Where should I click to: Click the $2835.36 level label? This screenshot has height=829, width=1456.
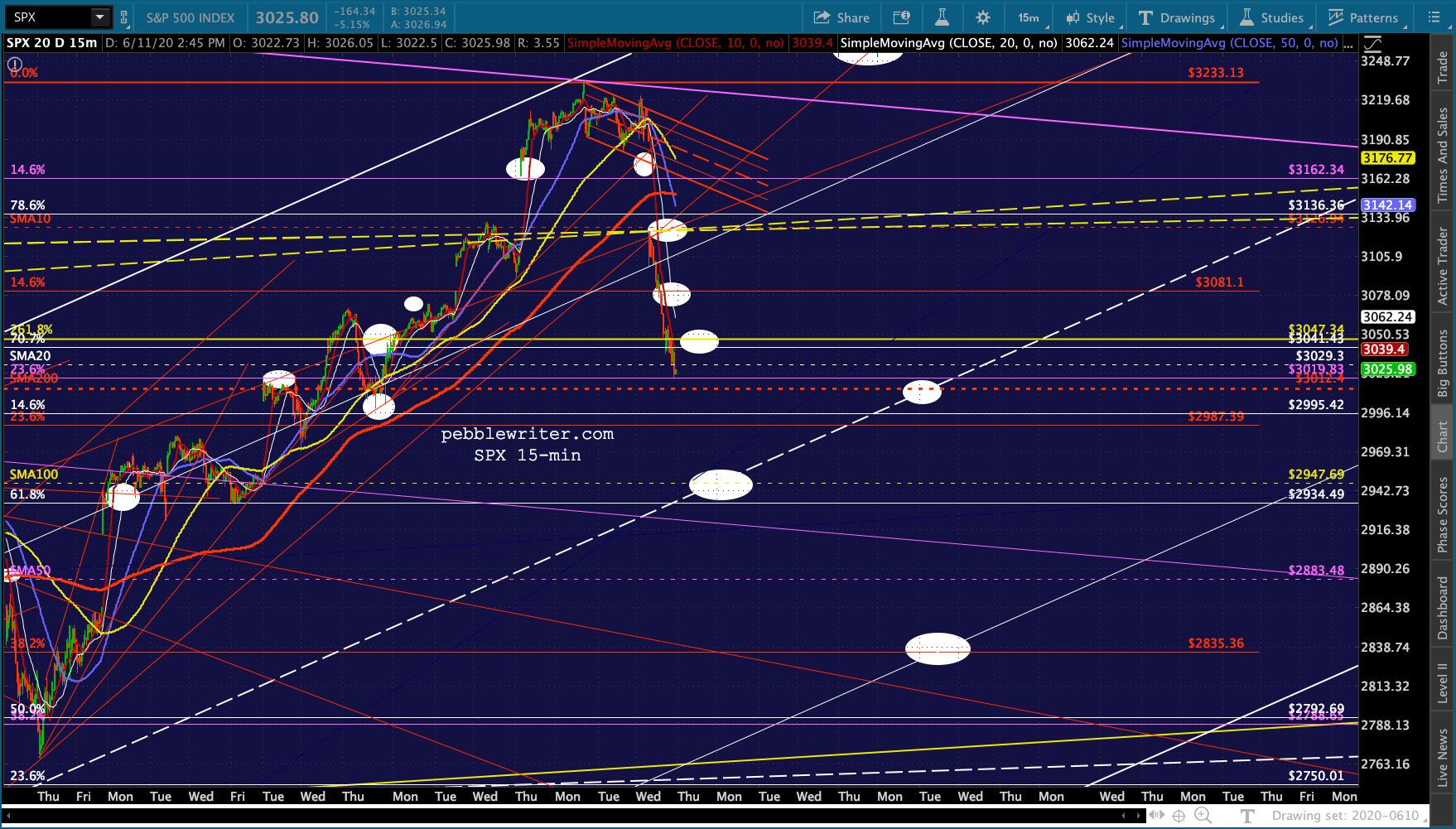click(x=1215, y=643)
